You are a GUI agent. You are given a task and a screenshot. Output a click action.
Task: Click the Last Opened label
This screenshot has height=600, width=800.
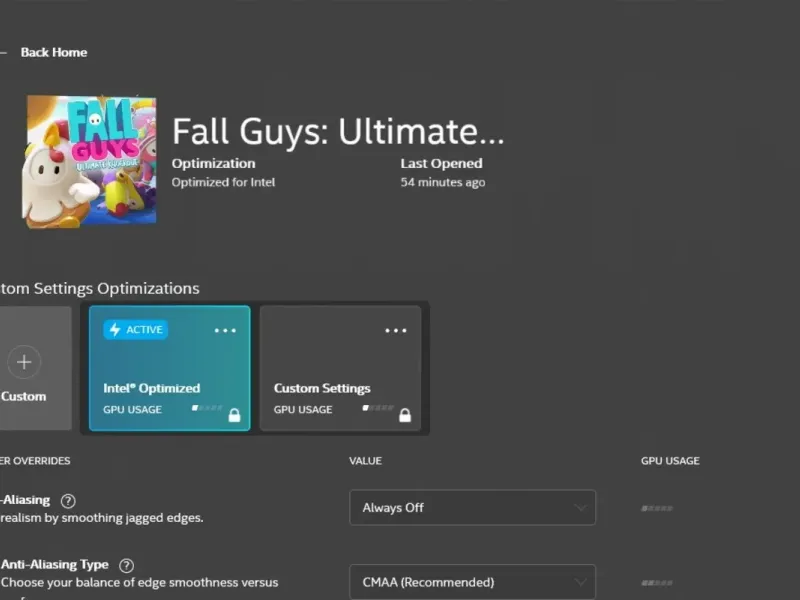tap(441, 163)
